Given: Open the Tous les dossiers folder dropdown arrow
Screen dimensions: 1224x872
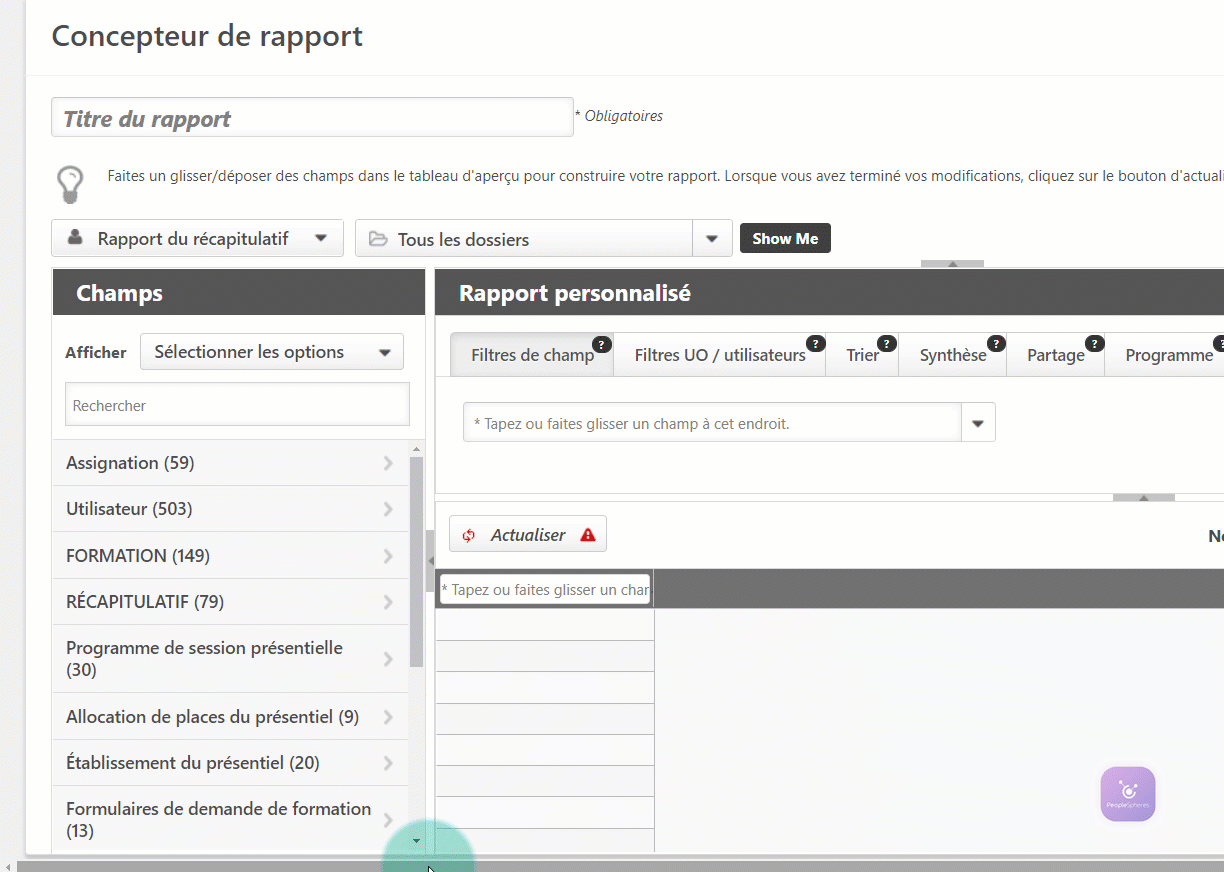Looking at the screenshot, I should pyautogui.click(x=712, y=239).
